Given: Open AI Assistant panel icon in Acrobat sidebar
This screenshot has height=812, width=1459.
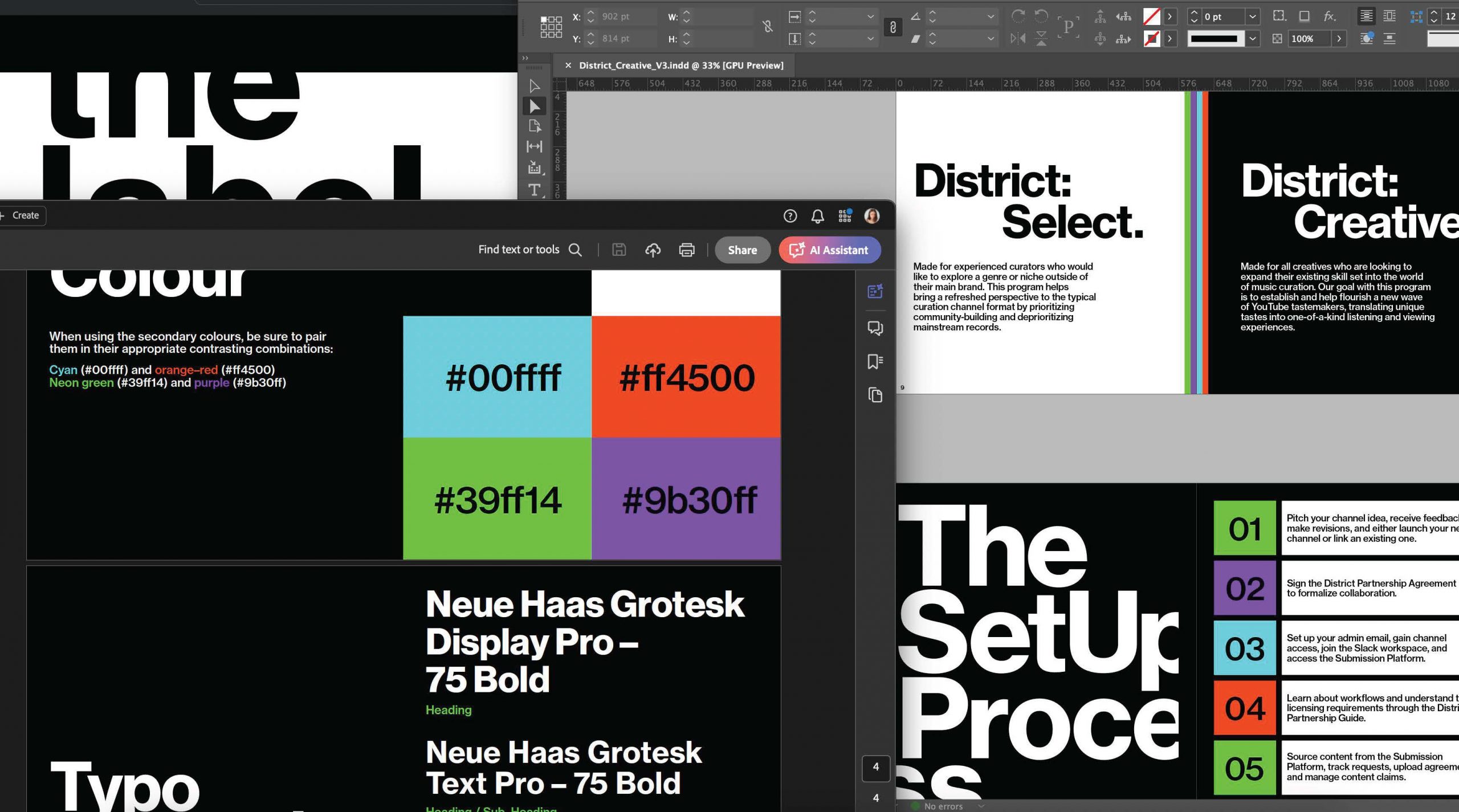Looking at the screenshot, I should pos(875,291).
